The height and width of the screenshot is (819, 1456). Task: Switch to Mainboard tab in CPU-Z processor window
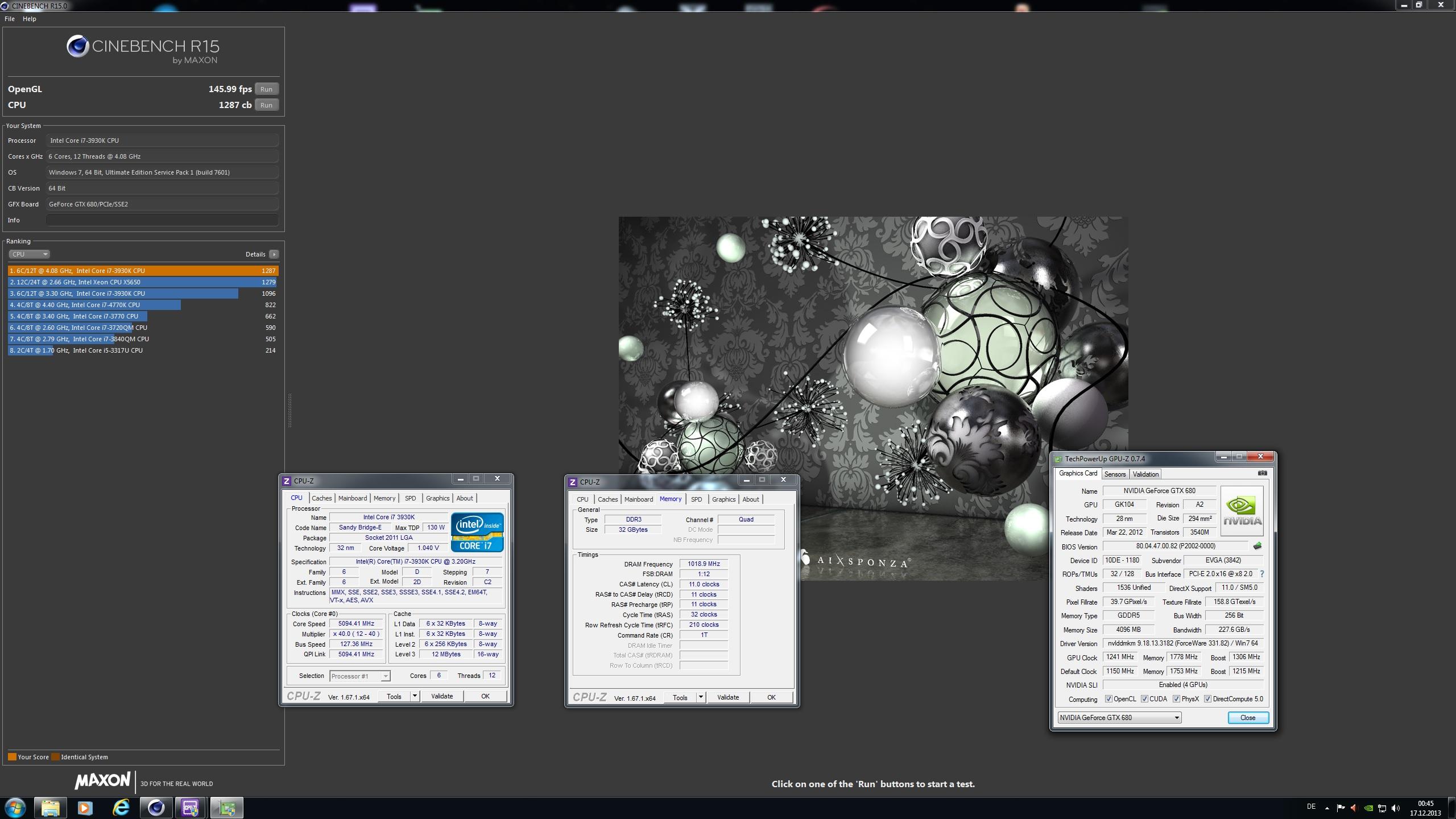click(353, 498)
